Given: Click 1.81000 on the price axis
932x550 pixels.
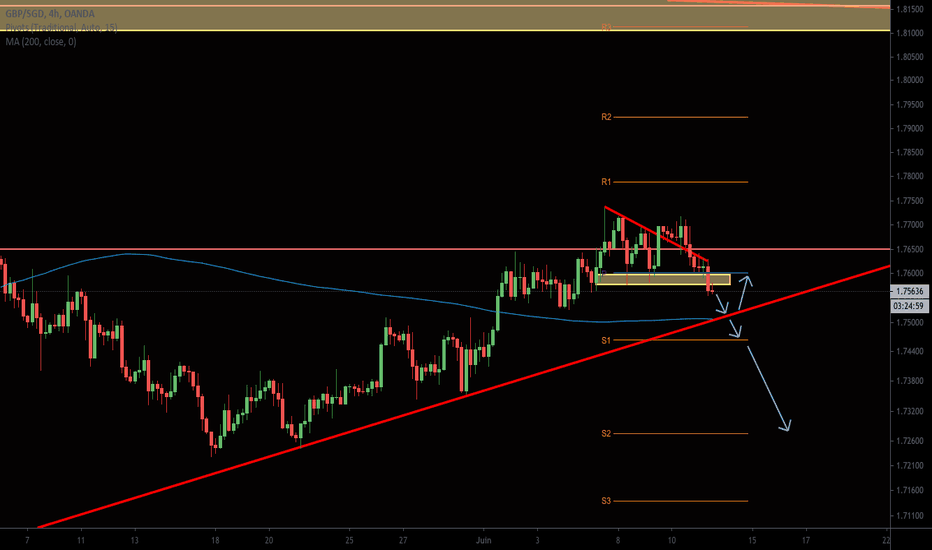Looking at the screenshot, I should [x=909, y=33].
